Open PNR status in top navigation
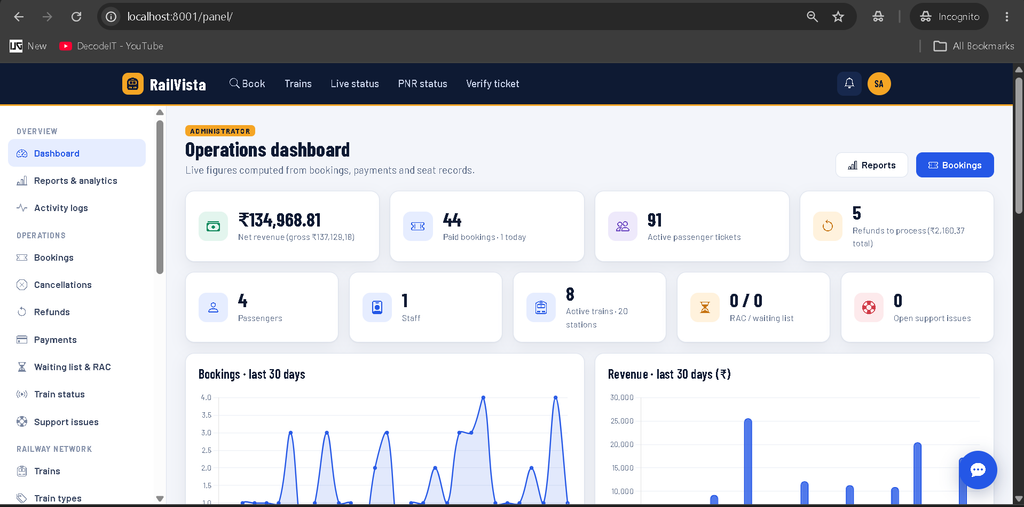Image resolution: width=1024 pixels, height=507 pixels. click(x=423, y=84)
